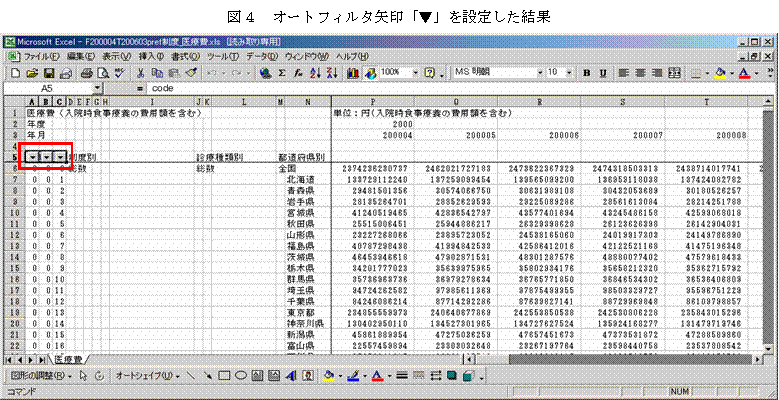
Task: Open the AutoFilter dropdown in column A
Action: 35,157
